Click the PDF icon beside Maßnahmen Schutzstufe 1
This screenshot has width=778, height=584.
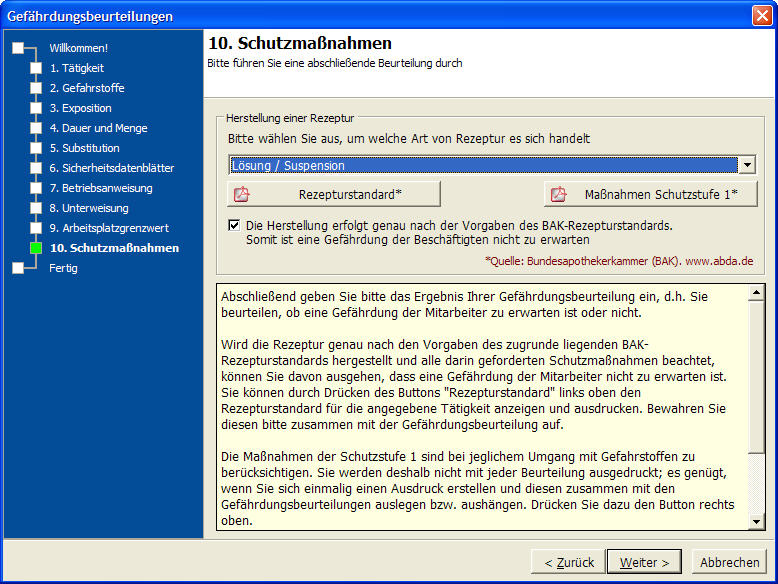point(558,194)
